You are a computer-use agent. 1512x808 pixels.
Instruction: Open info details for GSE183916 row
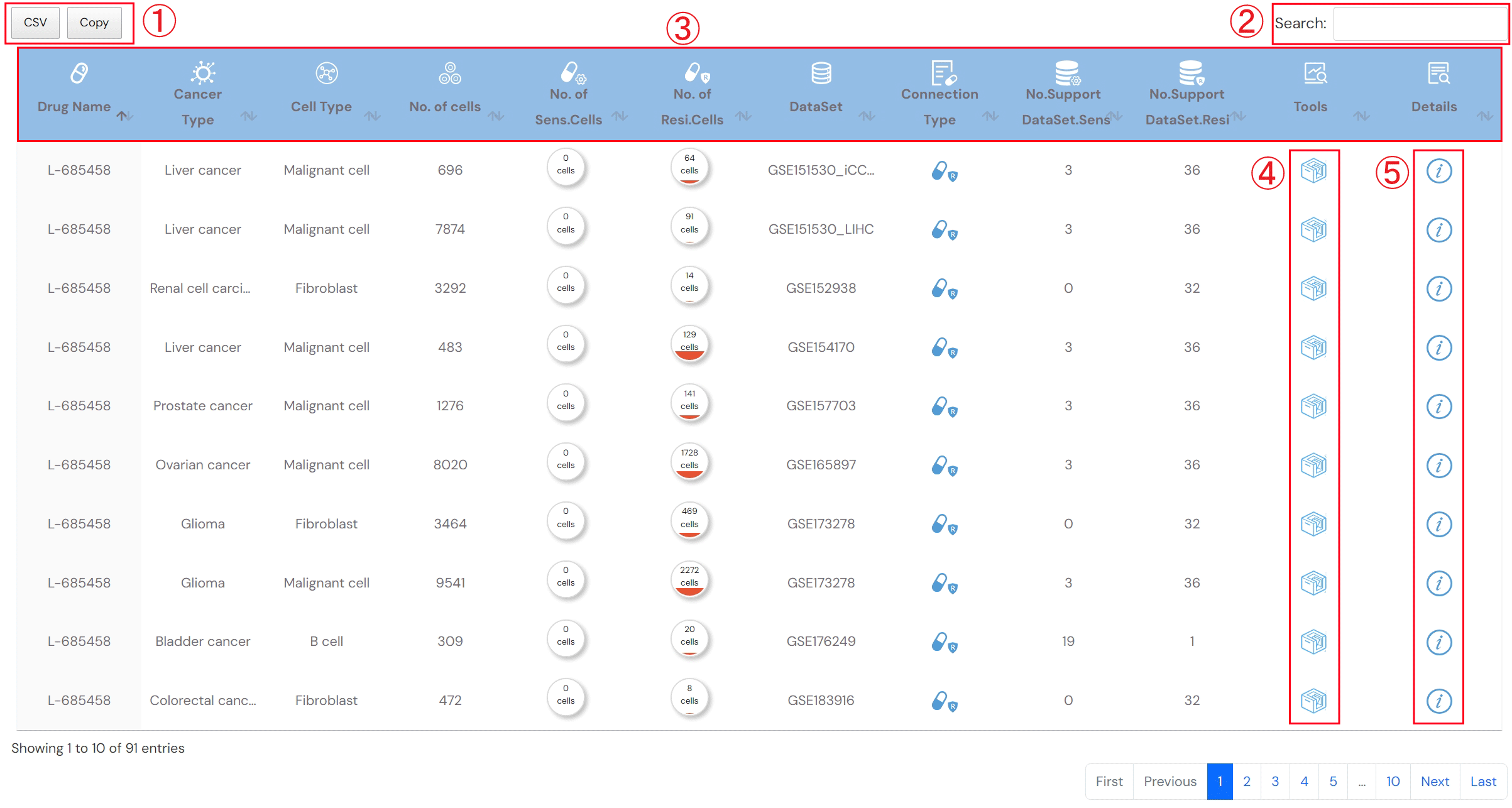1438,701
